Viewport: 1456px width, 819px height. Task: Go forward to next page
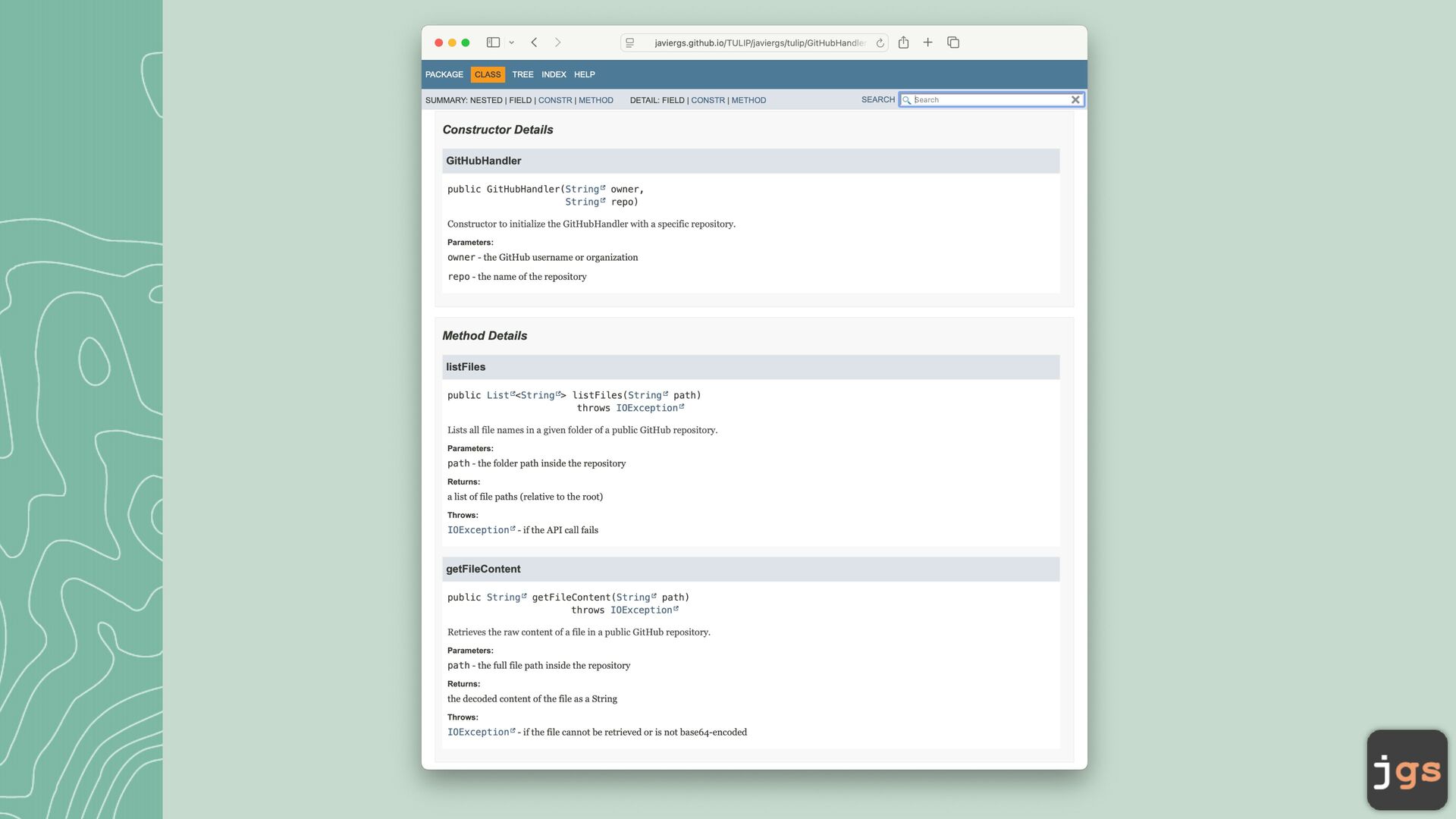[558, 42]
